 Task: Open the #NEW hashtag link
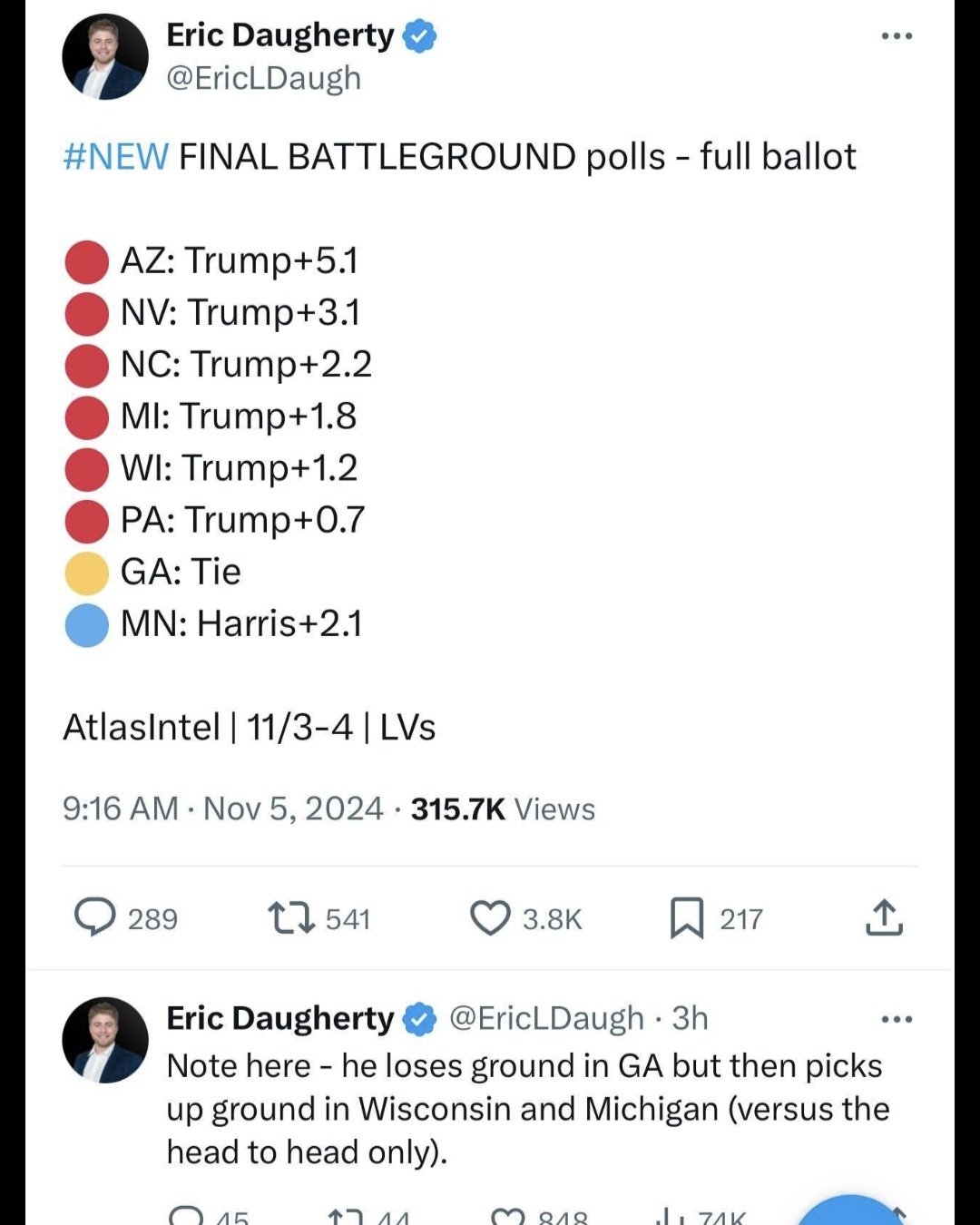116,157
